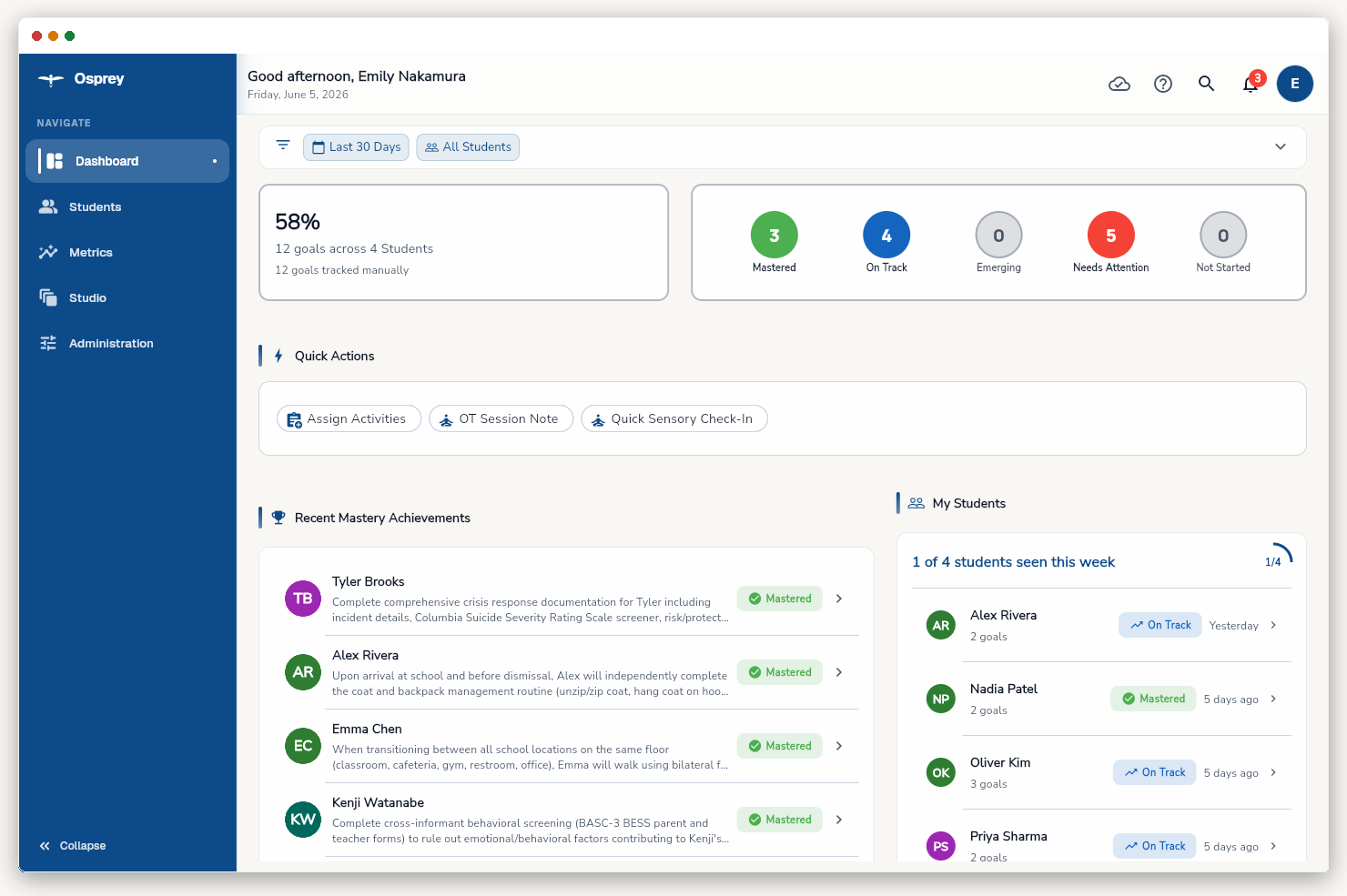The image size is (1347, 896).
Task: Click "12 goals tracked manually" text
Action: 342,270
